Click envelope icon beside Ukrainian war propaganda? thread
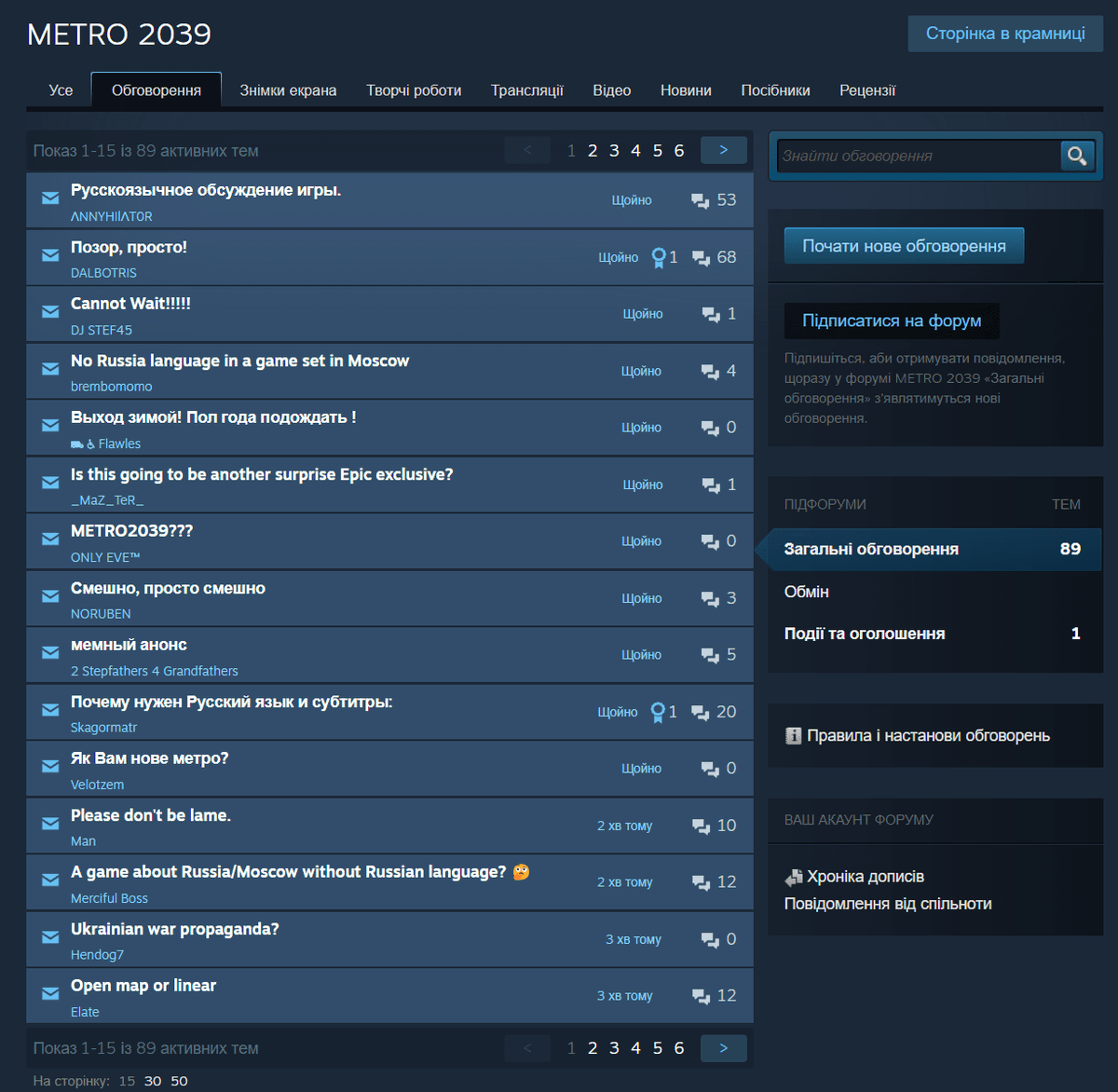Image resolution: width=1118 pixels, height=1092 pixels. click(50, 937)
